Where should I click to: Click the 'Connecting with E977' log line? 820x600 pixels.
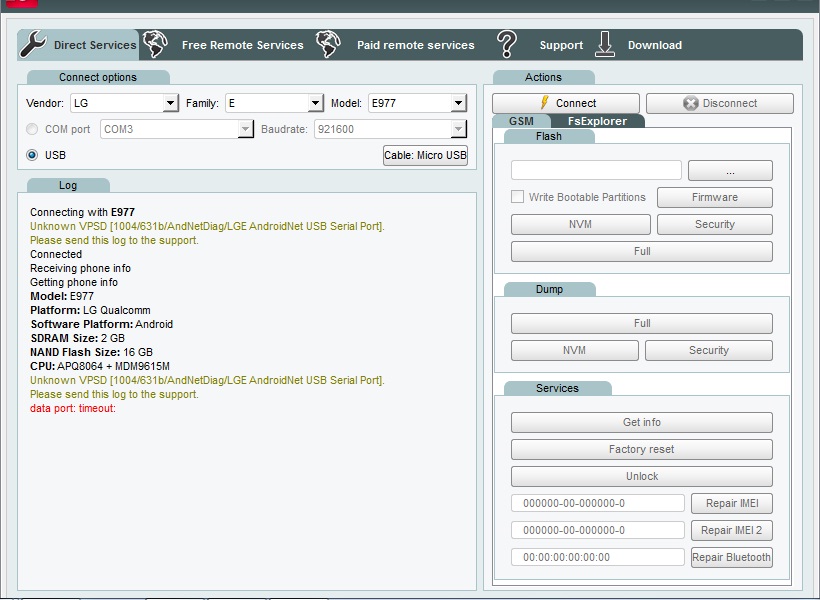pyautogui.click(x=82, y=212)
